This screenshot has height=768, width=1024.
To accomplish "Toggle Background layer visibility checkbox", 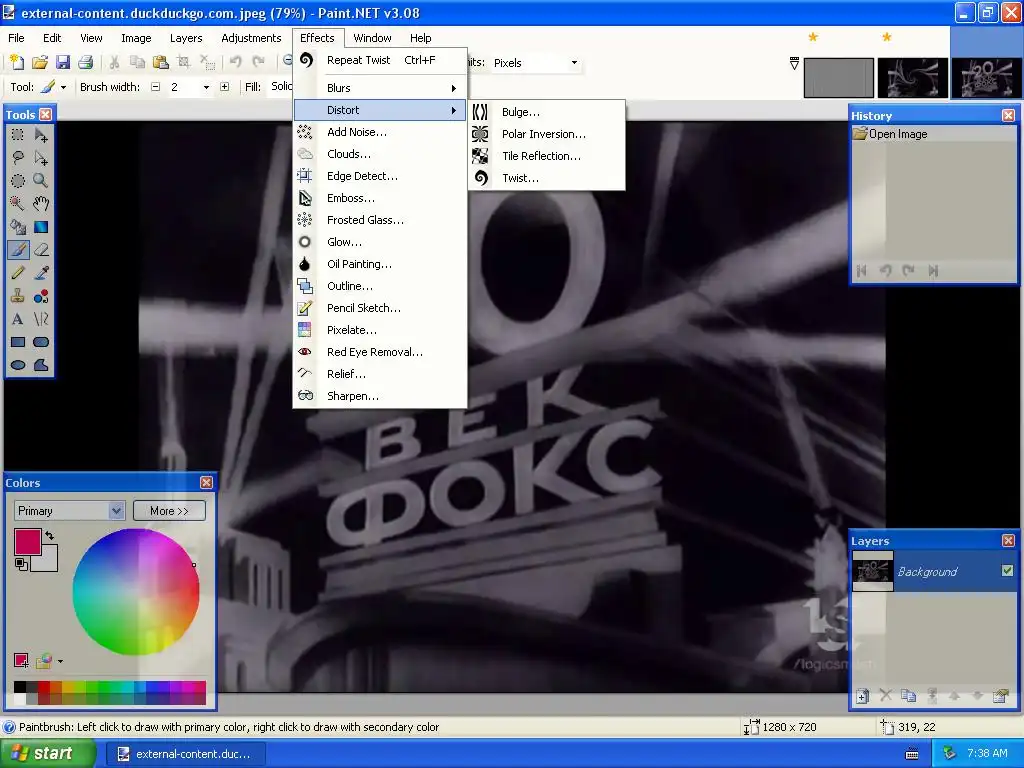I will (x=1007, y=571).
